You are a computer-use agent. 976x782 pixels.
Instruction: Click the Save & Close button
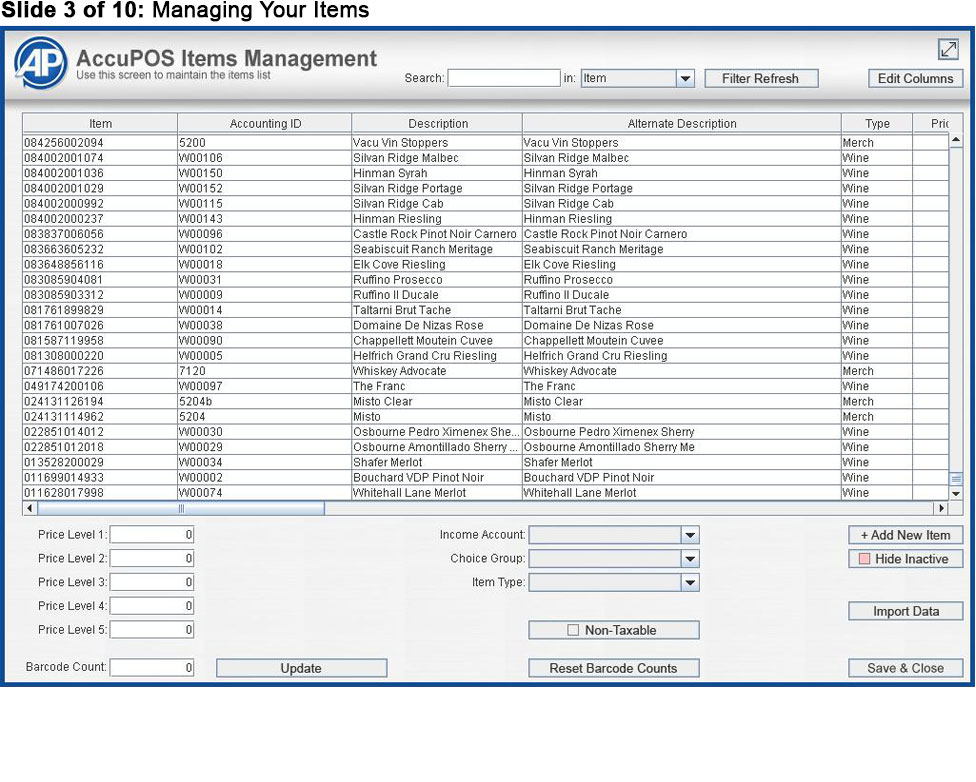click(x=905, y=668)
